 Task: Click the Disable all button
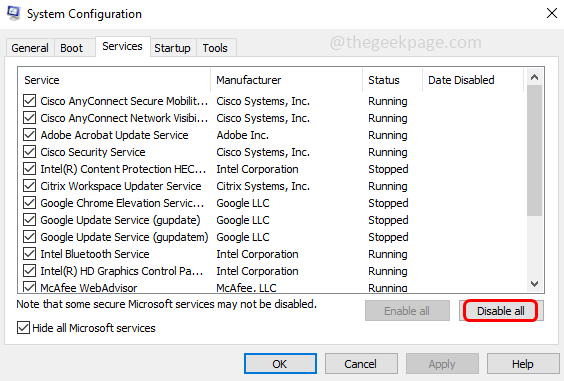[x=501, y=311]
